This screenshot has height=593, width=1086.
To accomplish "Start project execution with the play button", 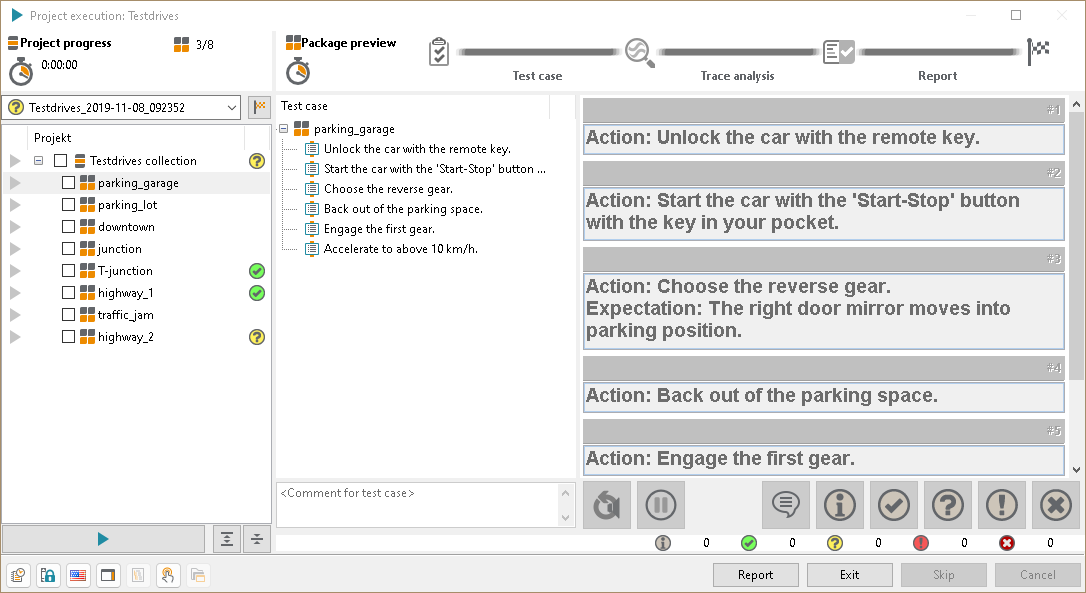I will click(x=103, y=539).
